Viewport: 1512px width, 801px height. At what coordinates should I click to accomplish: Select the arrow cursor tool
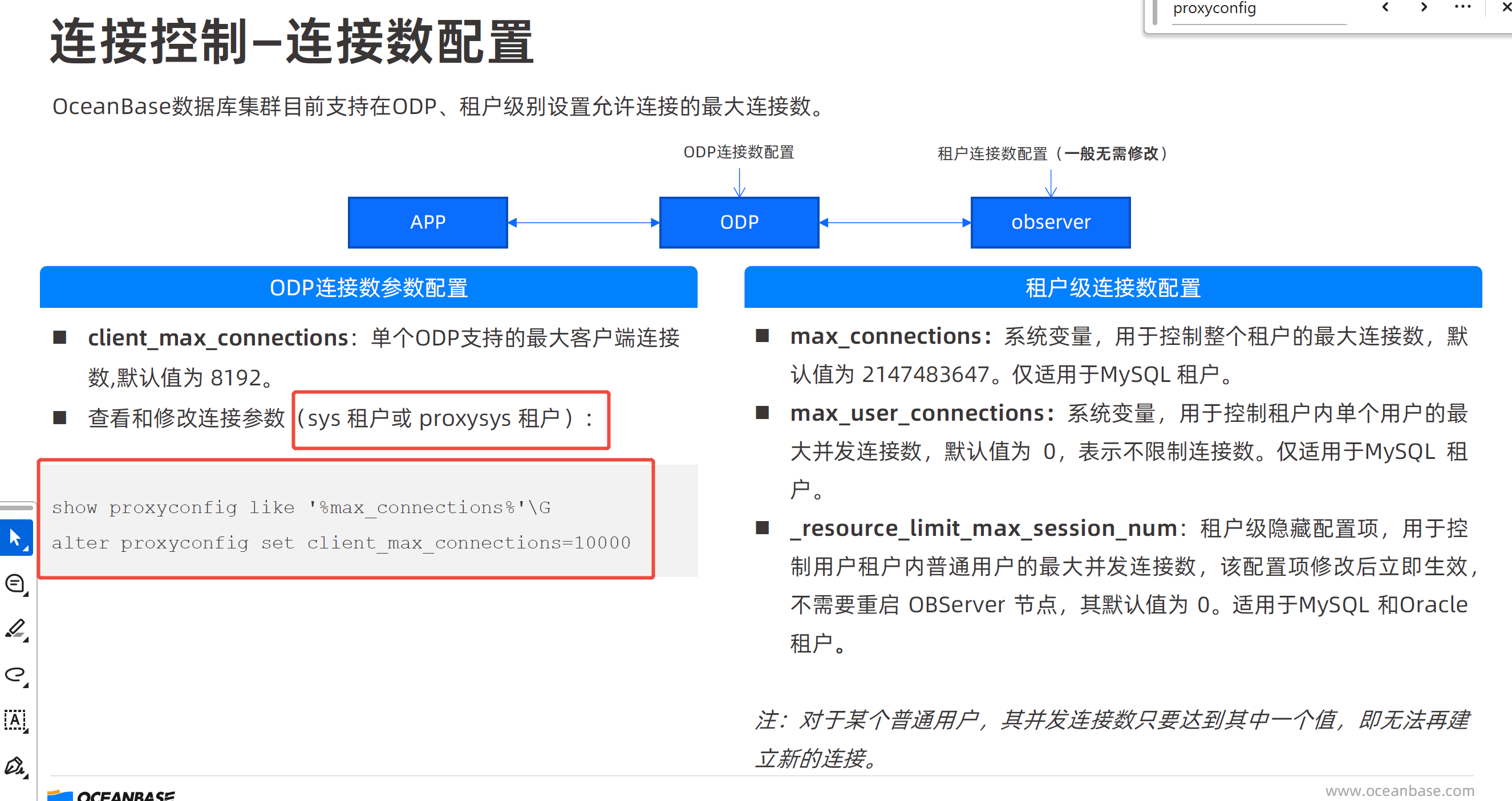click(16, 537)
